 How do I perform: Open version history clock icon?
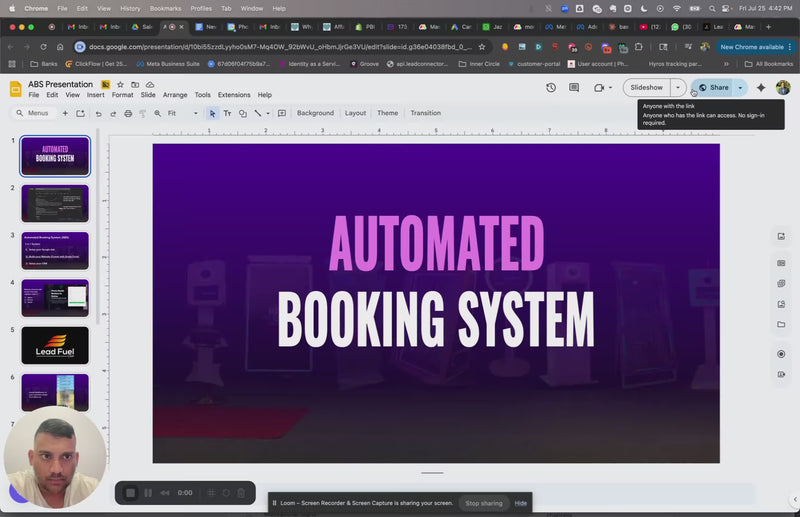[x=551, y=88]
